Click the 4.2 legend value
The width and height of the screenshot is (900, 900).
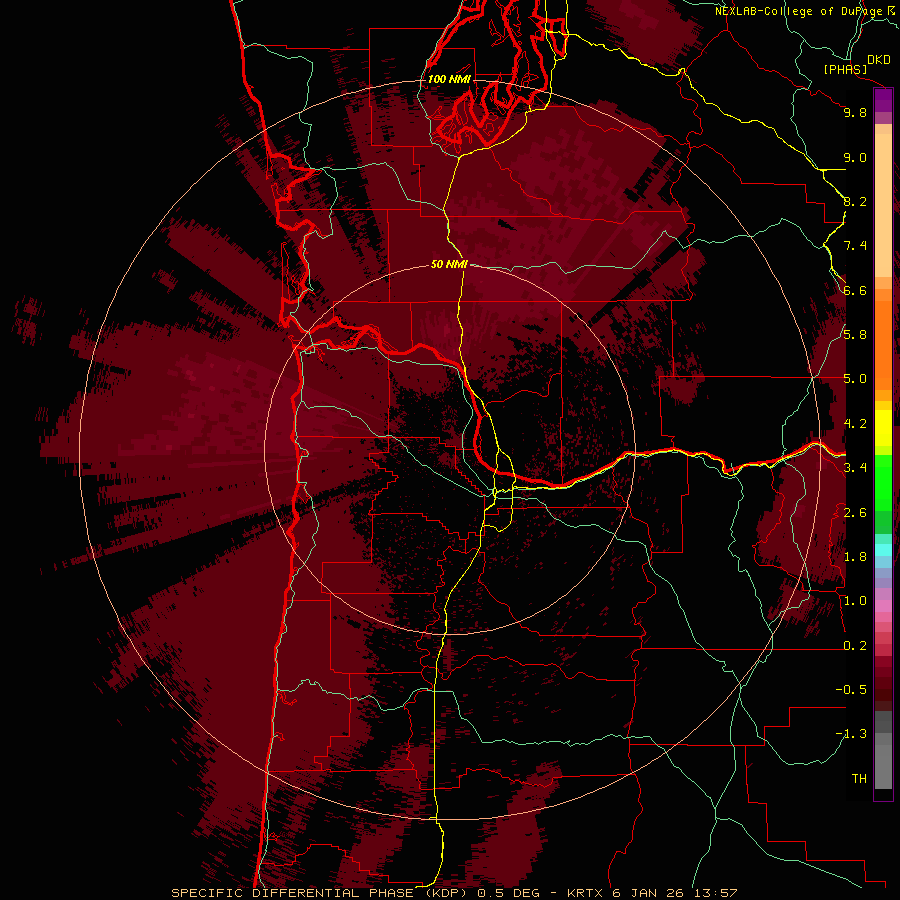[x=855, y=424]
